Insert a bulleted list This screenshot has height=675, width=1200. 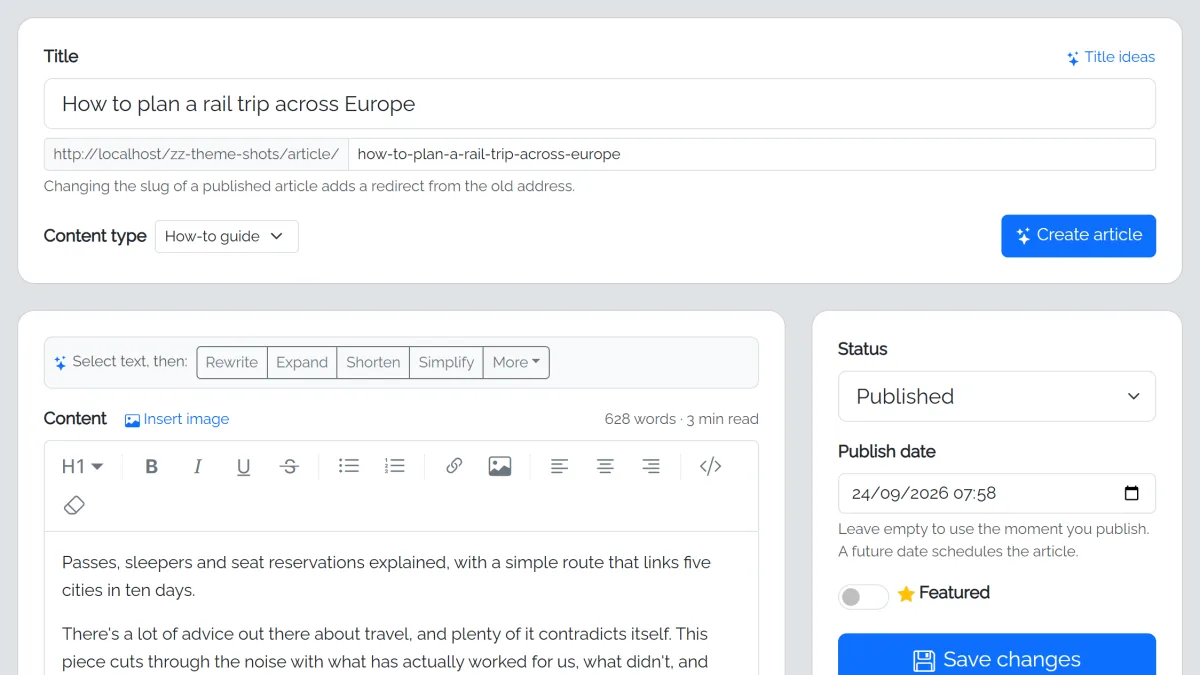coord(349,466)
